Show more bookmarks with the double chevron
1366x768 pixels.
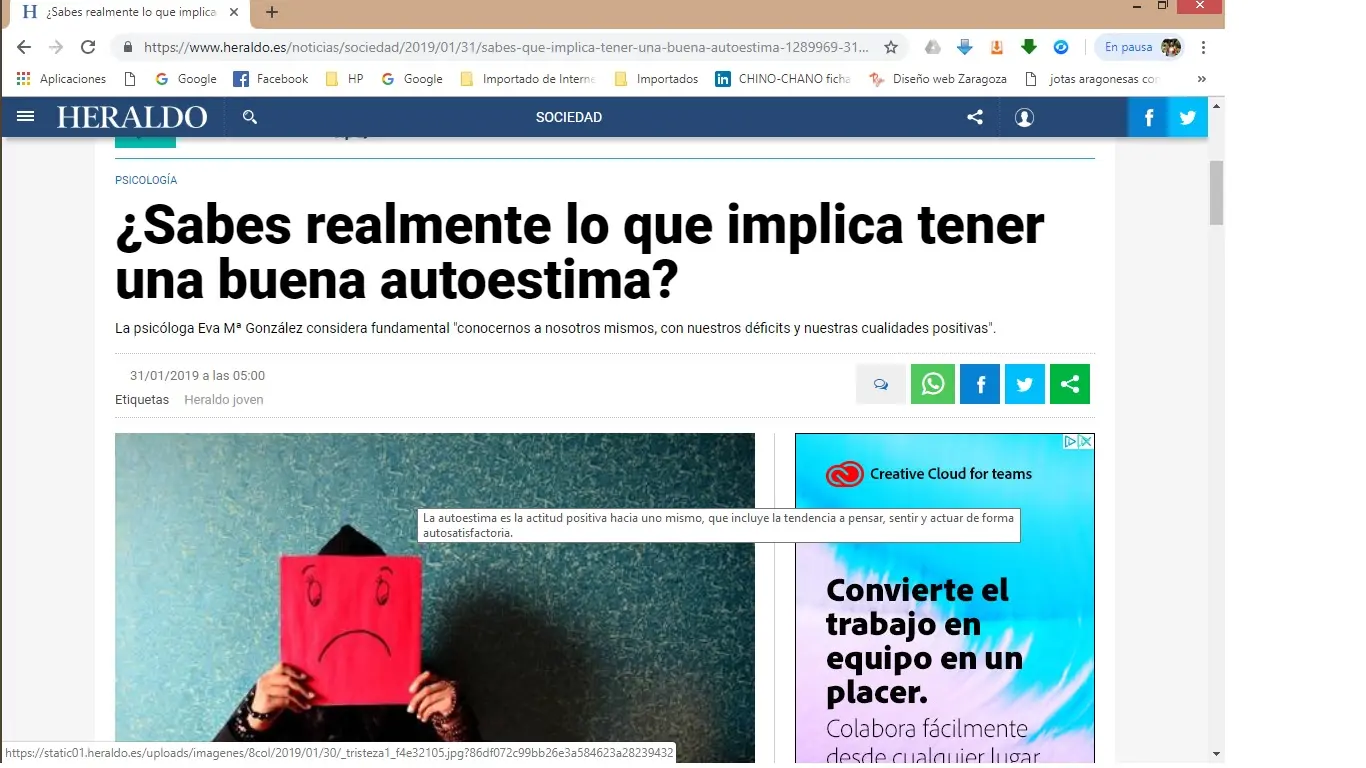pyautogui.click(x=1201, y=79)
